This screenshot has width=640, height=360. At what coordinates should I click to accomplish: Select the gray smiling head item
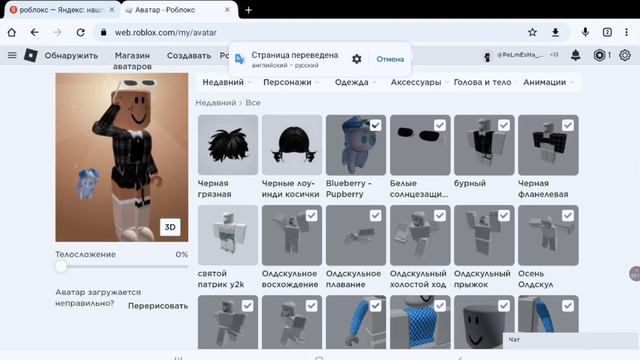[x=484, y=322]
